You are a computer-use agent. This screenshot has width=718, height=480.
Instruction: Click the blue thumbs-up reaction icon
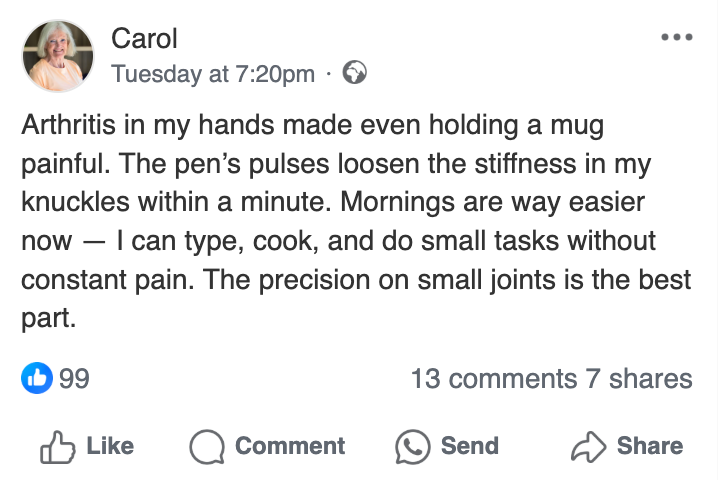click(x=36, y=378)
